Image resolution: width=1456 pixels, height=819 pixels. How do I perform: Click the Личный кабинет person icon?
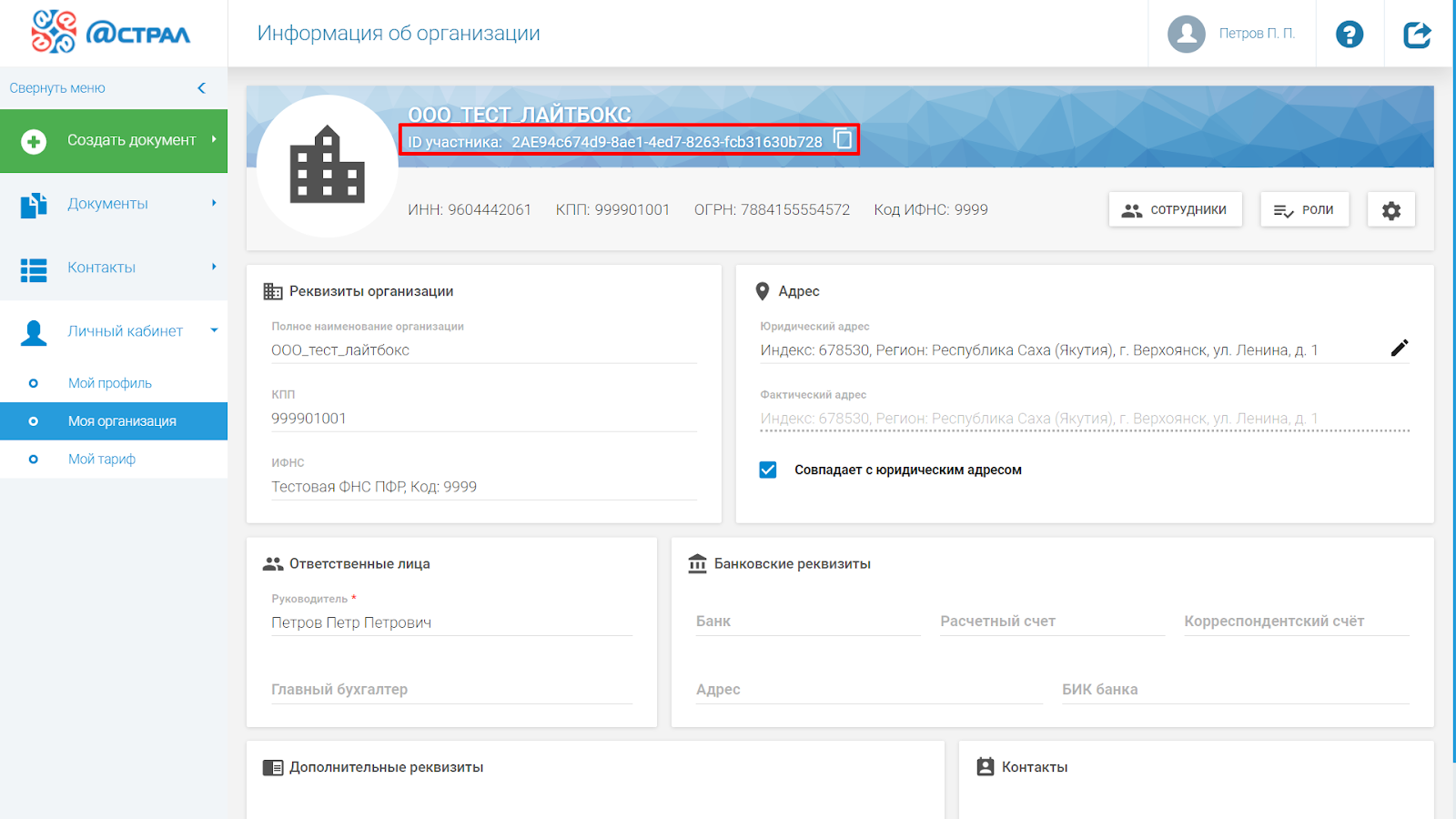[x=34, y=333]
